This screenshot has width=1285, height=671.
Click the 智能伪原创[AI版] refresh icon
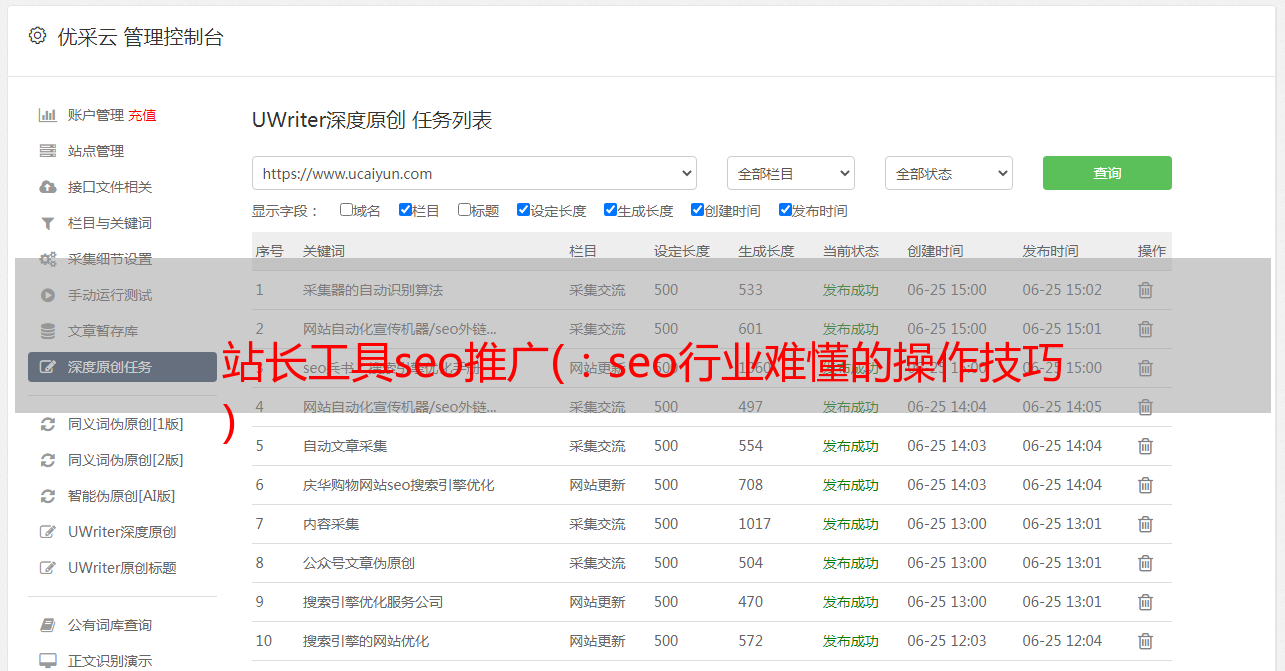click(x=47, y=496)
